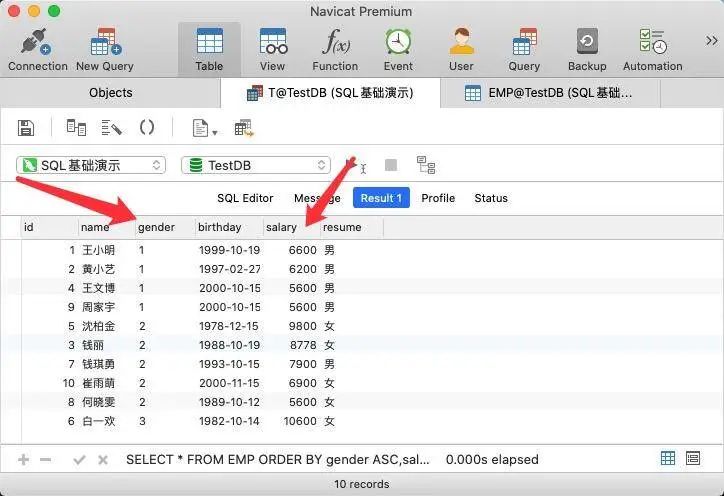
Task: Open the SQL 基础演示 connection dropdown
Action: pos(91,165)
